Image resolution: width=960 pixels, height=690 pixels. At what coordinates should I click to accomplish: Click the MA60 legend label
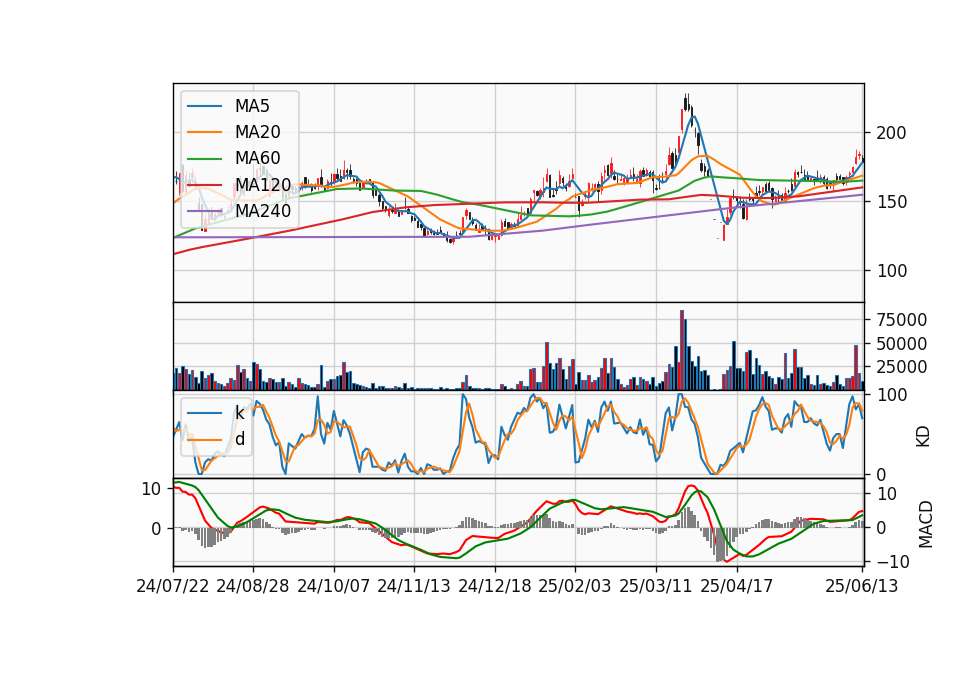257,158
